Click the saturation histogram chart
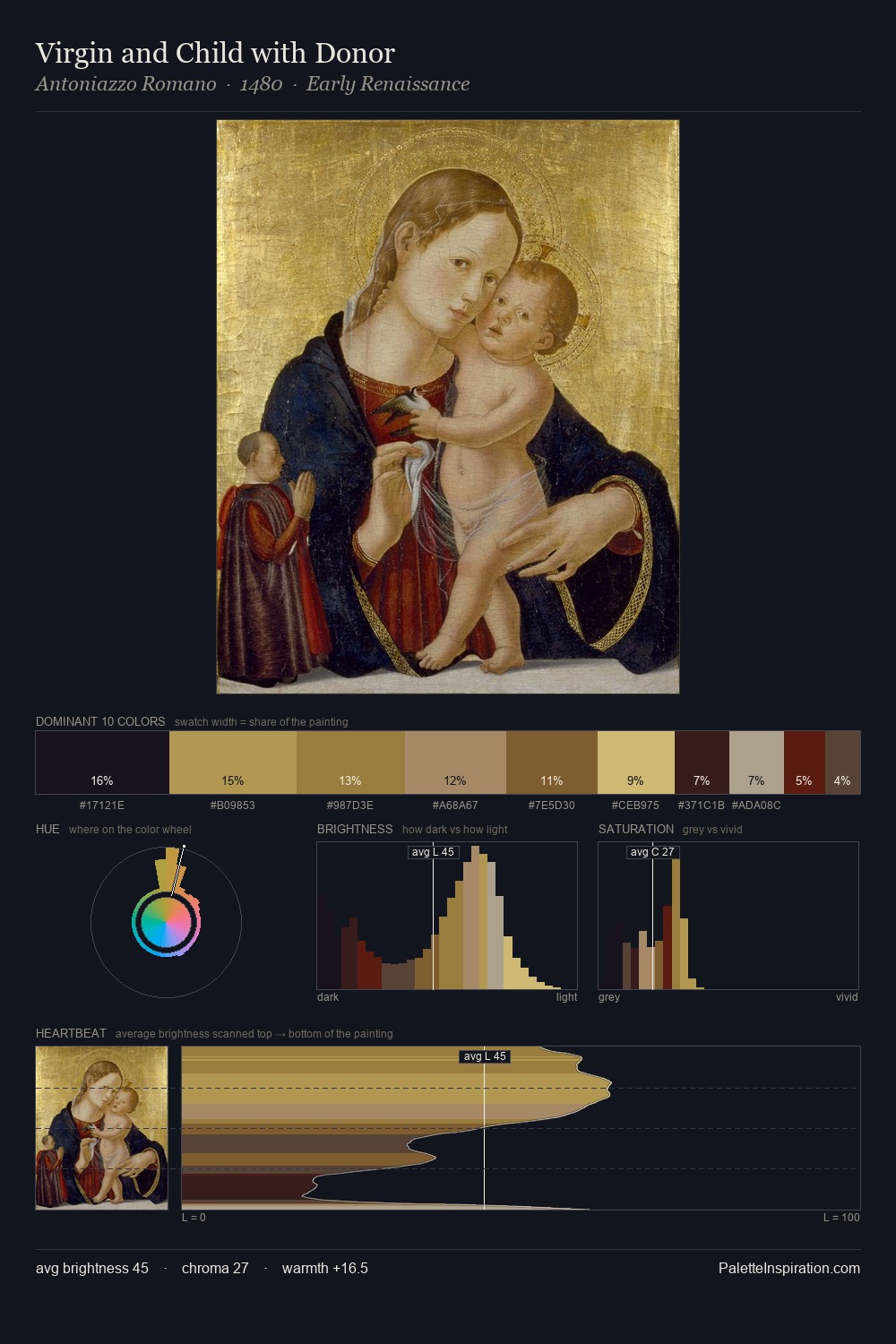896x1344 pixels. [728, 916]
